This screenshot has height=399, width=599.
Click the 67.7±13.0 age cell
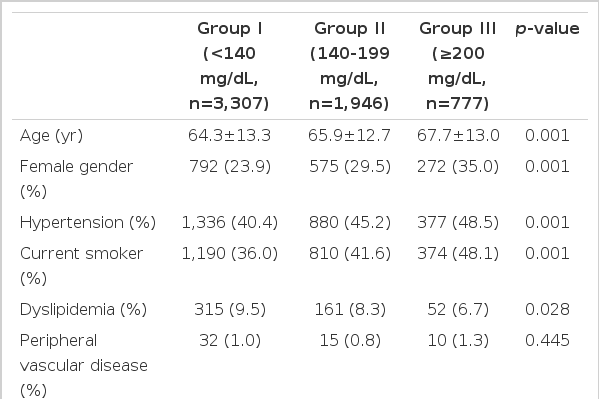coord(458,135)
